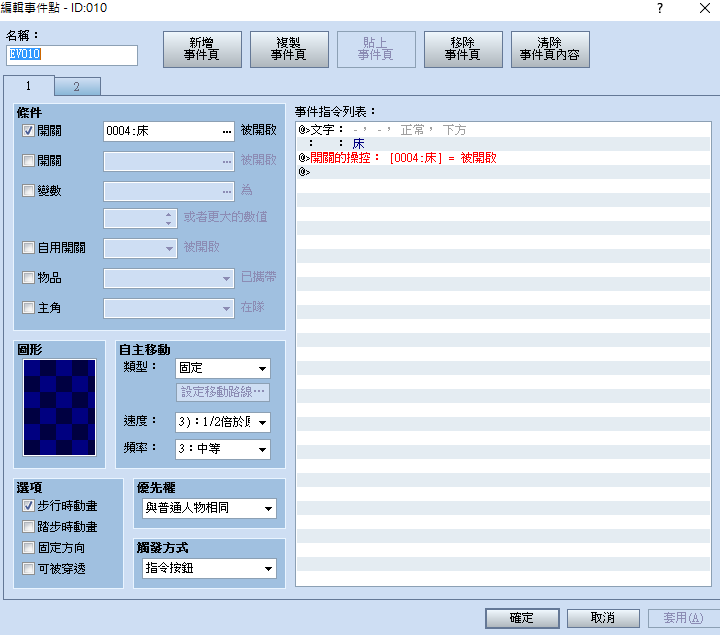Enable the 自用開關 condition checkbox

coord(28,248)
